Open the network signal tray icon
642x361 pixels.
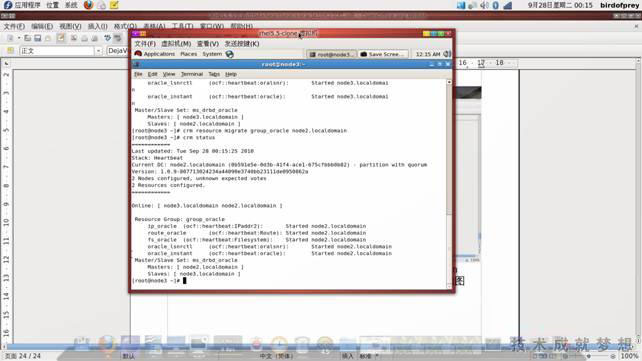508,5
